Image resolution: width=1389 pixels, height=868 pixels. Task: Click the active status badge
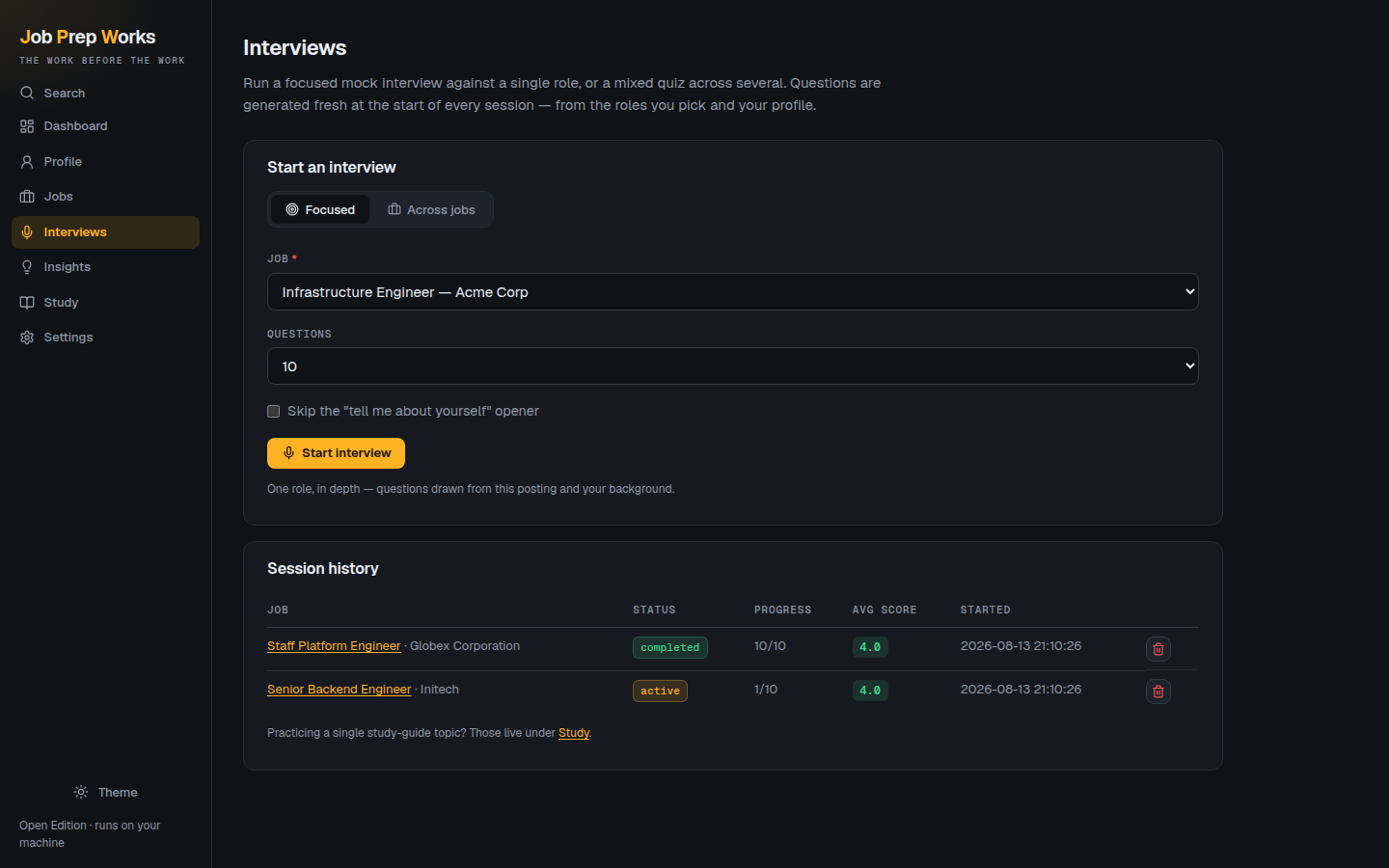pyautogui.click(x=660, y=691)
